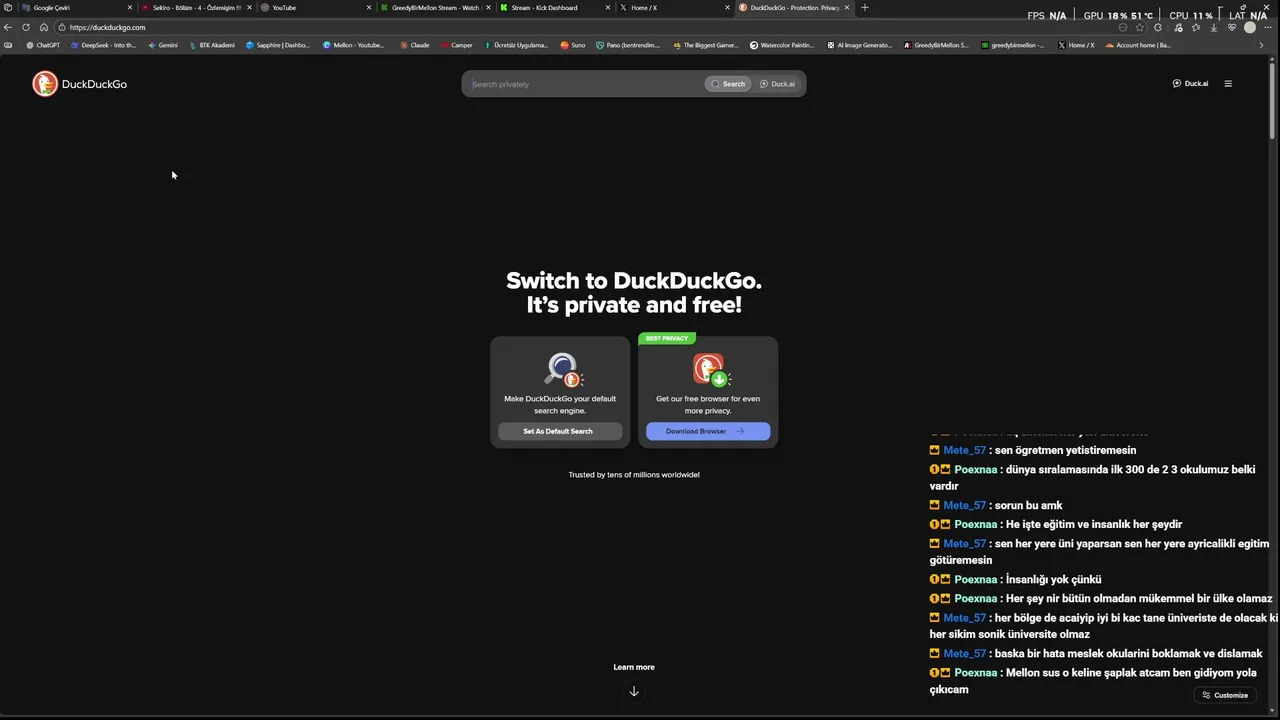
Task: Click the browser download duck illustration icon
Action: (x=711, y=370)
